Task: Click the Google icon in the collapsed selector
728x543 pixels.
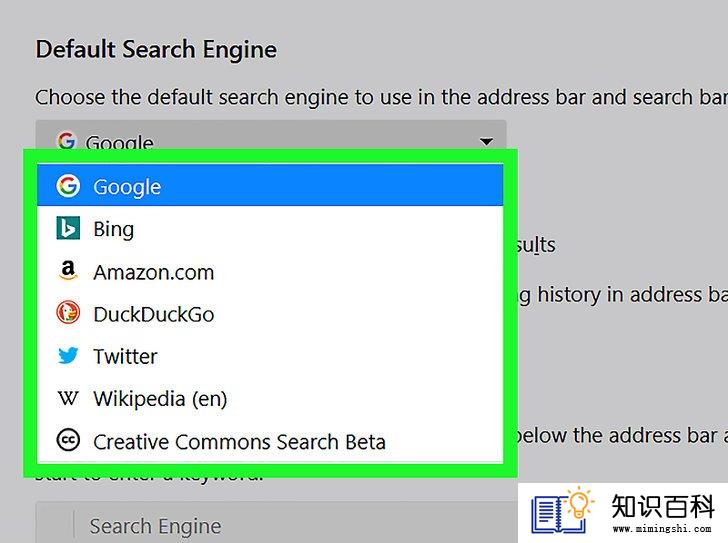Action: coord(66,140)
